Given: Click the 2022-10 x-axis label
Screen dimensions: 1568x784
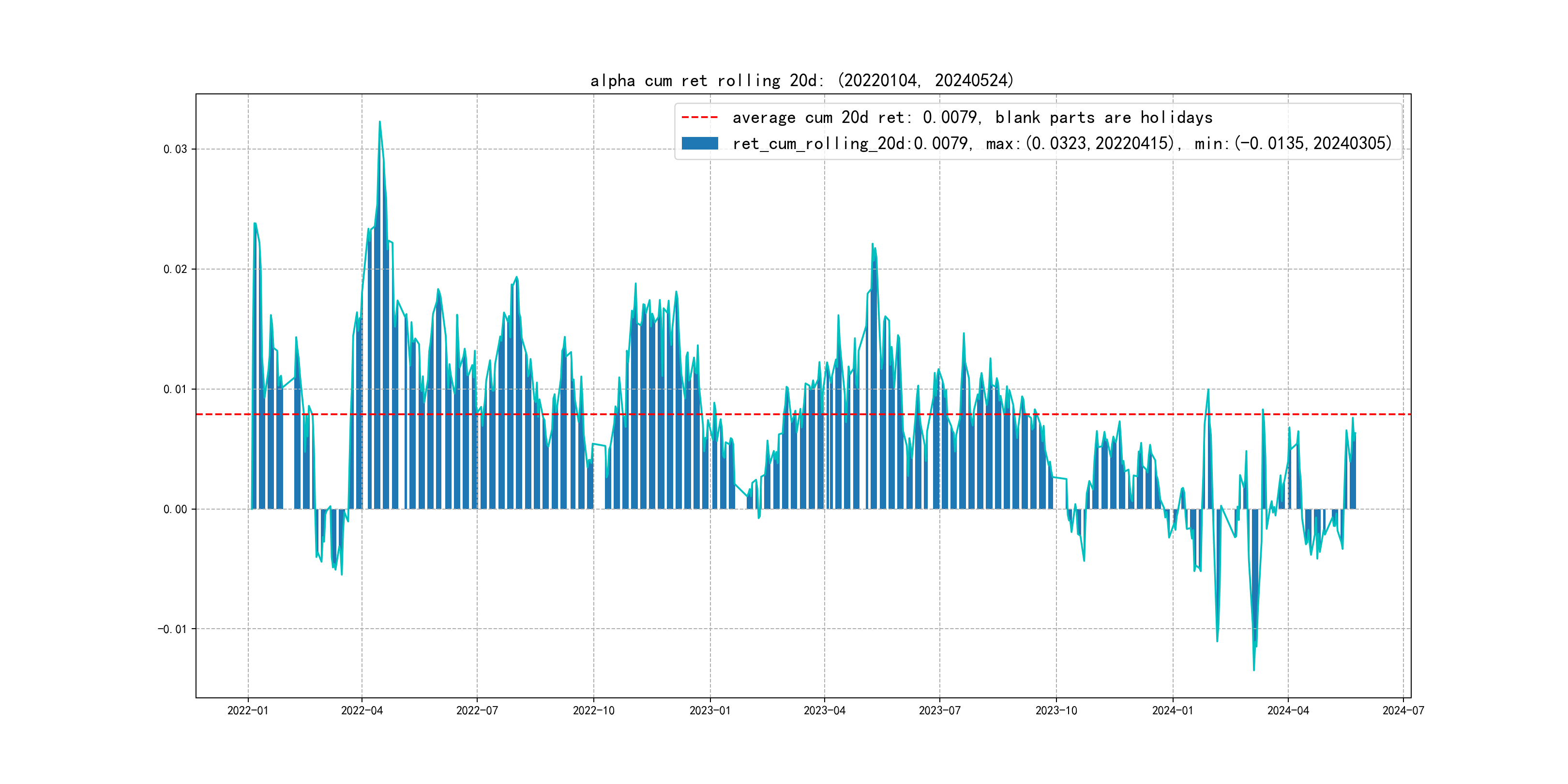Looking at the screenshot, I should tap(593, 710).
